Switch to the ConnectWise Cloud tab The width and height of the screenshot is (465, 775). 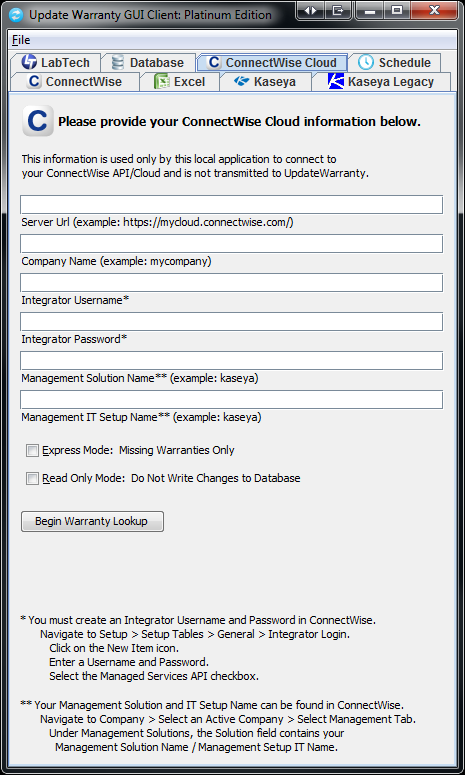[x=272, y=63]
